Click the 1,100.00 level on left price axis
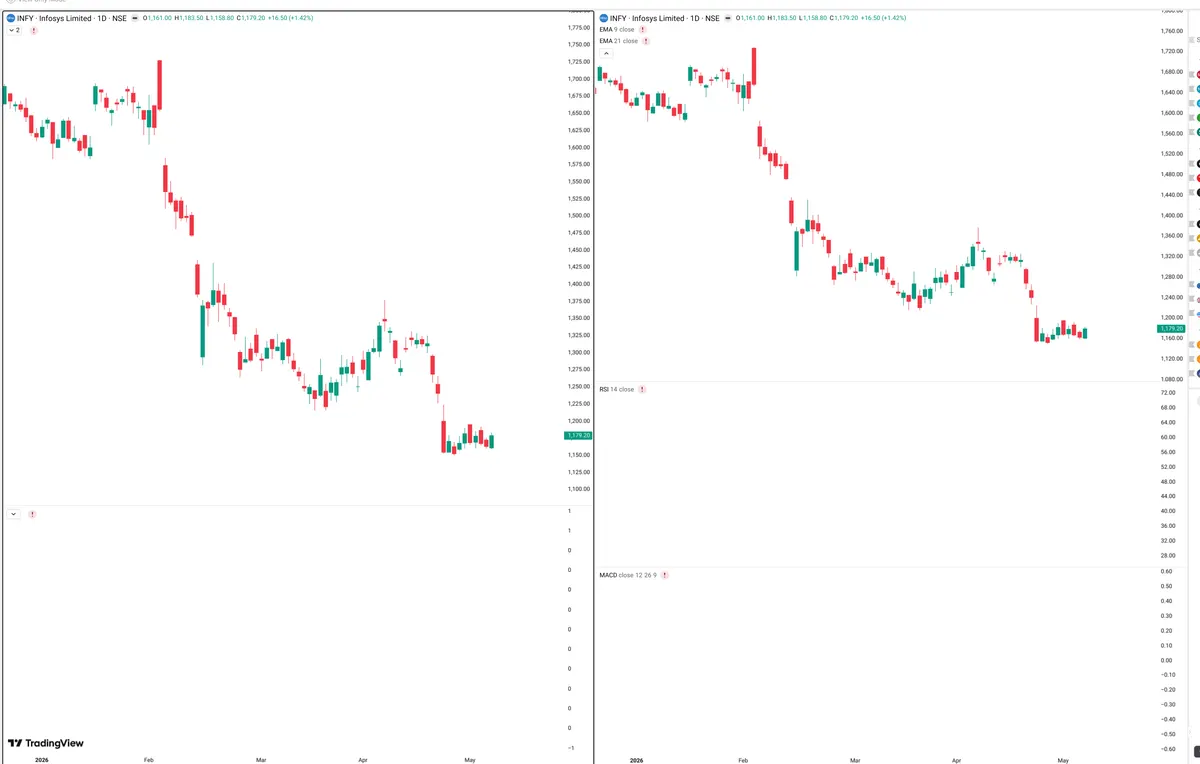This screenshot has width=1200, height=764. point(578,488)
